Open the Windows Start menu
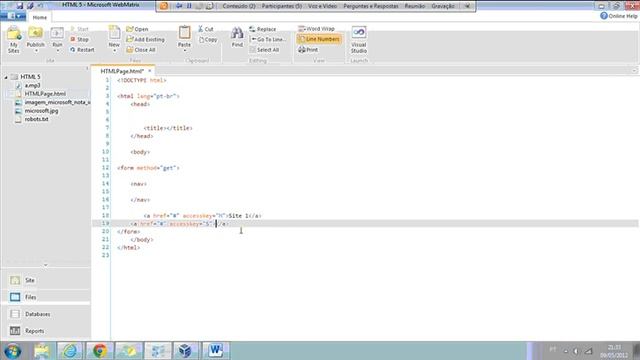This screenshot has width=640, height=360. coord(13,351)
